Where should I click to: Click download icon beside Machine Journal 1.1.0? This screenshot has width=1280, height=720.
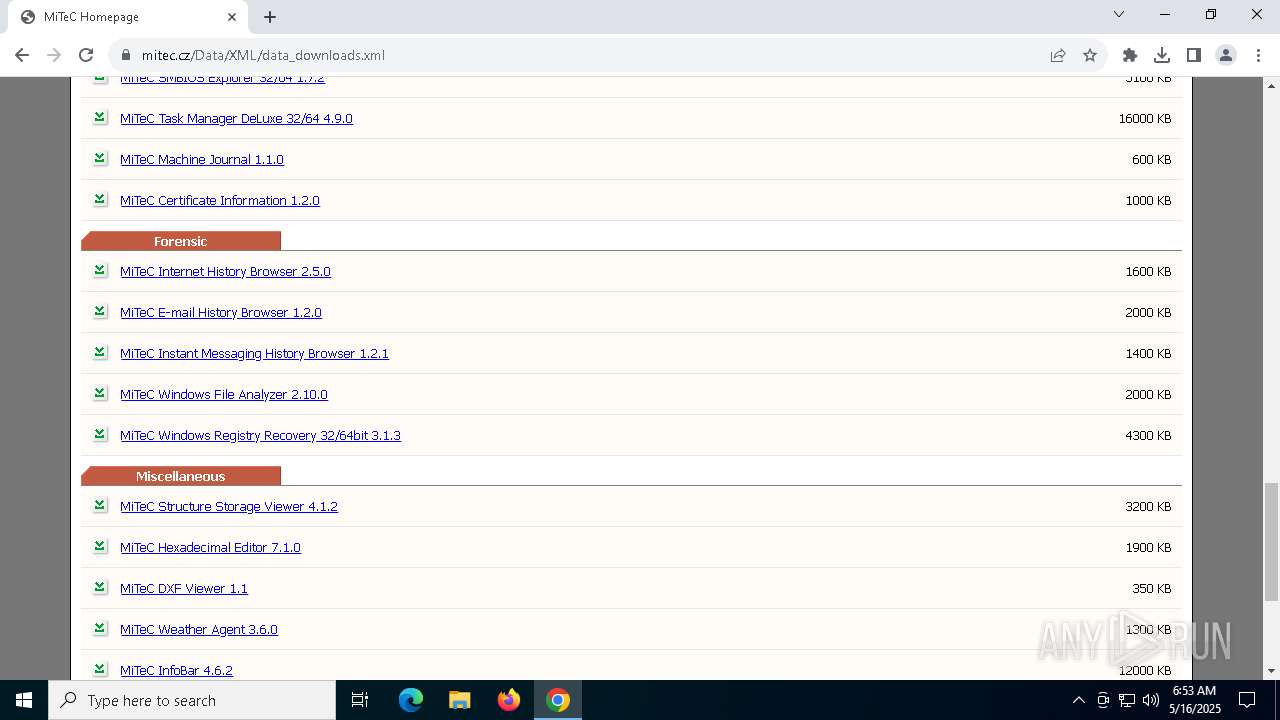pyautogui.click(x=100, y=158)
